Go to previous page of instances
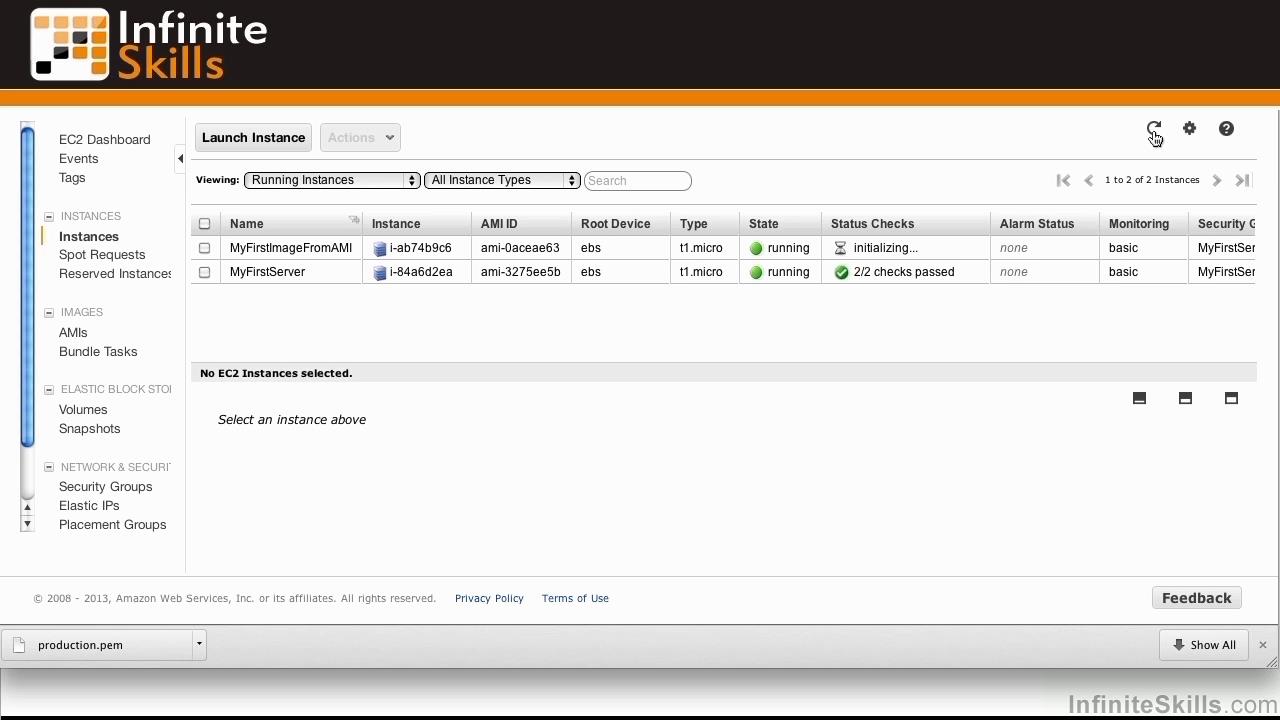 click(1089, 180)
